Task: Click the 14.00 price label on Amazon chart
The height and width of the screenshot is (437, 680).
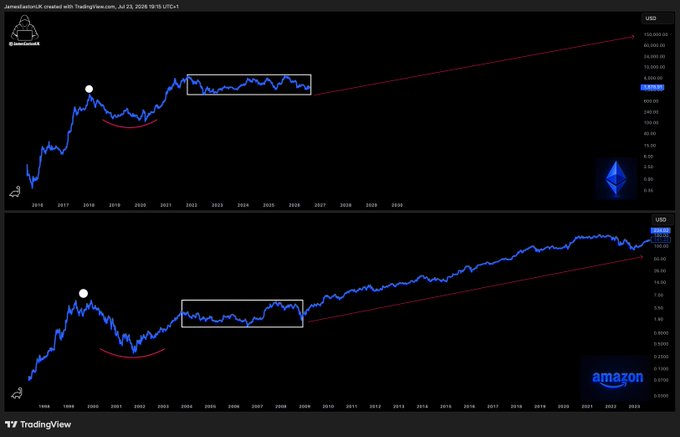Action: tap(659, 282)
